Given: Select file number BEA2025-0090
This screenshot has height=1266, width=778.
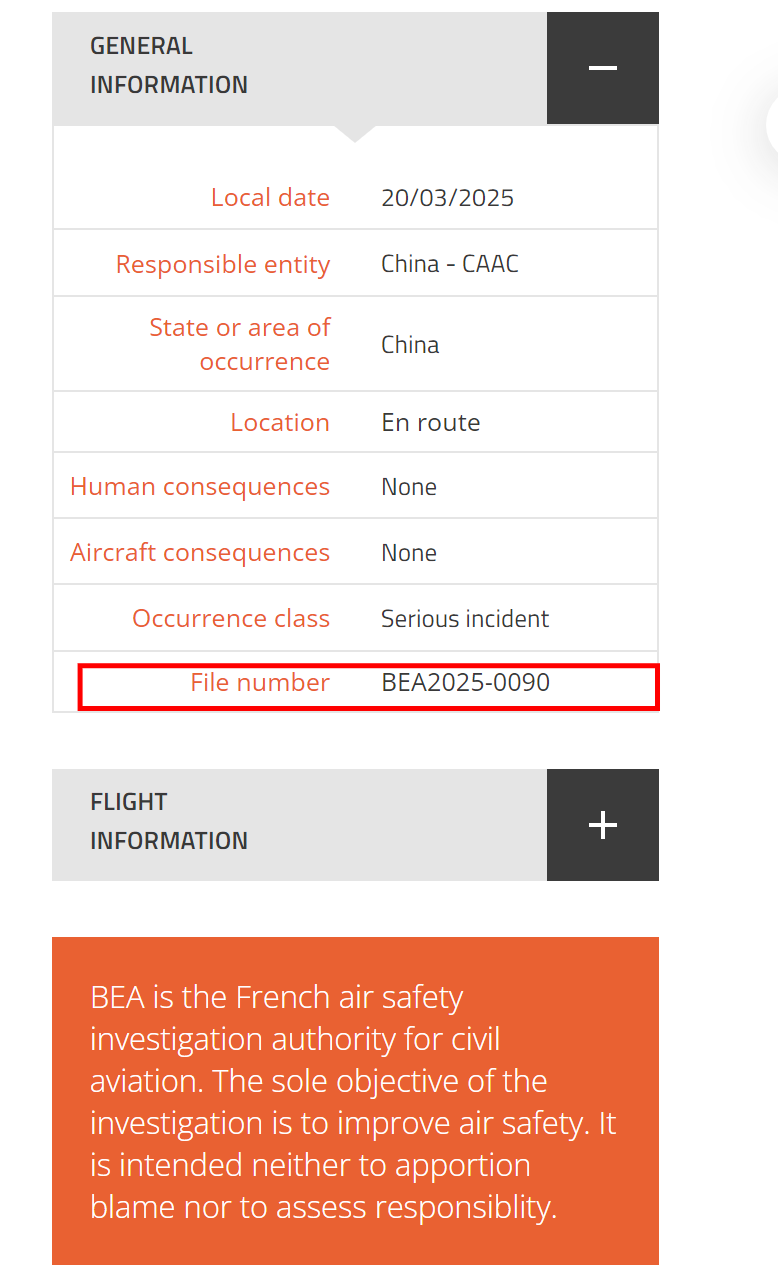Looking at the screenshot, I should click(466, 683).
